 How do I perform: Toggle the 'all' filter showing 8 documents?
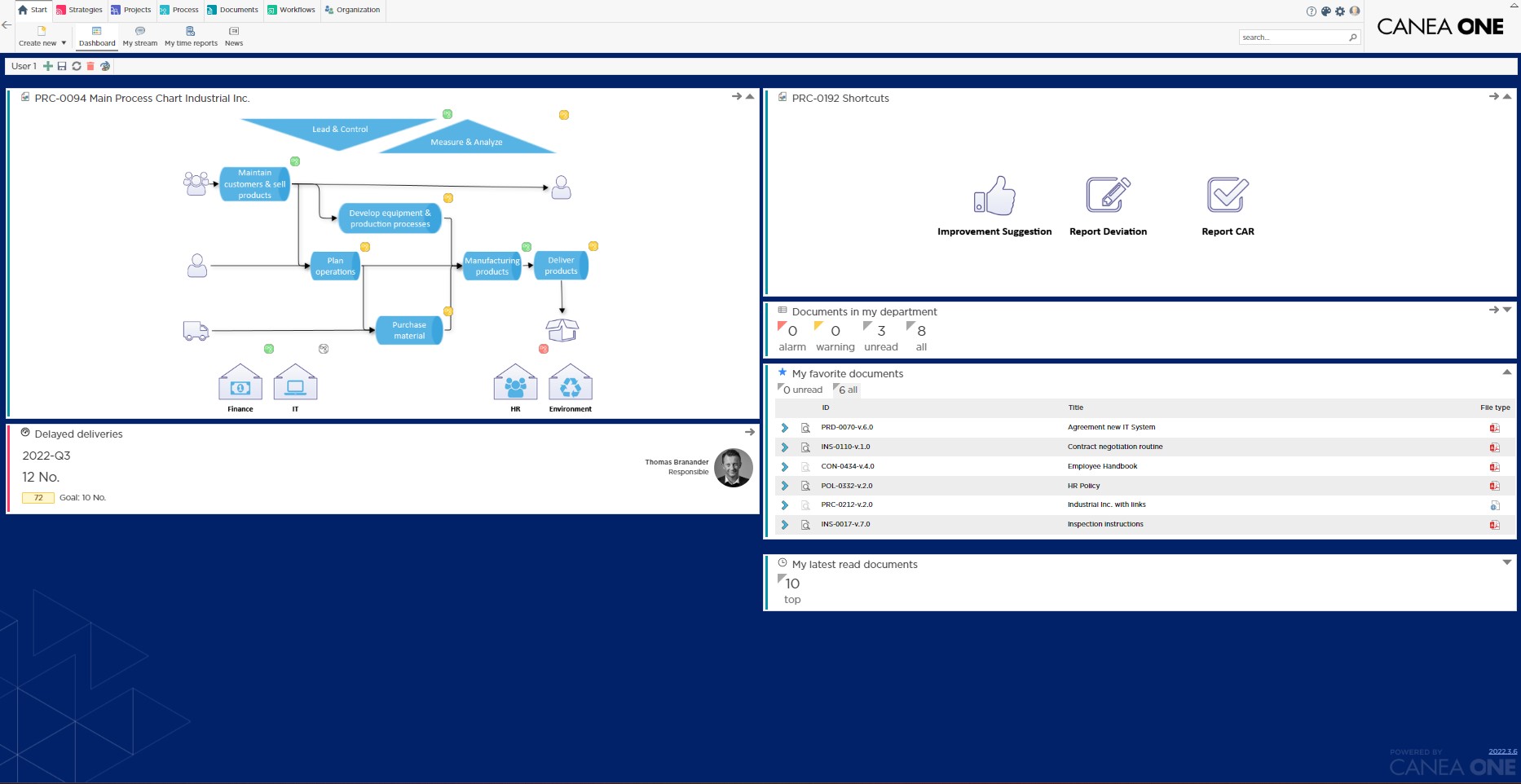(x=919, y=336)
